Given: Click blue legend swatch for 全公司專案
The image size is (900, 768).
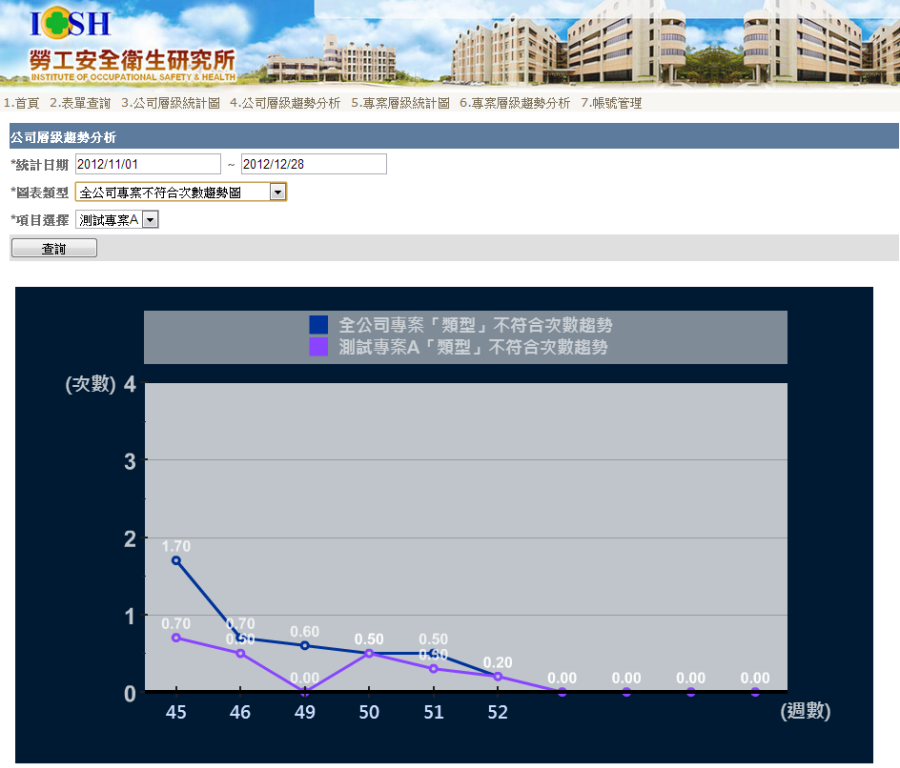Looking at the screenshot, I should coord(319,325).
